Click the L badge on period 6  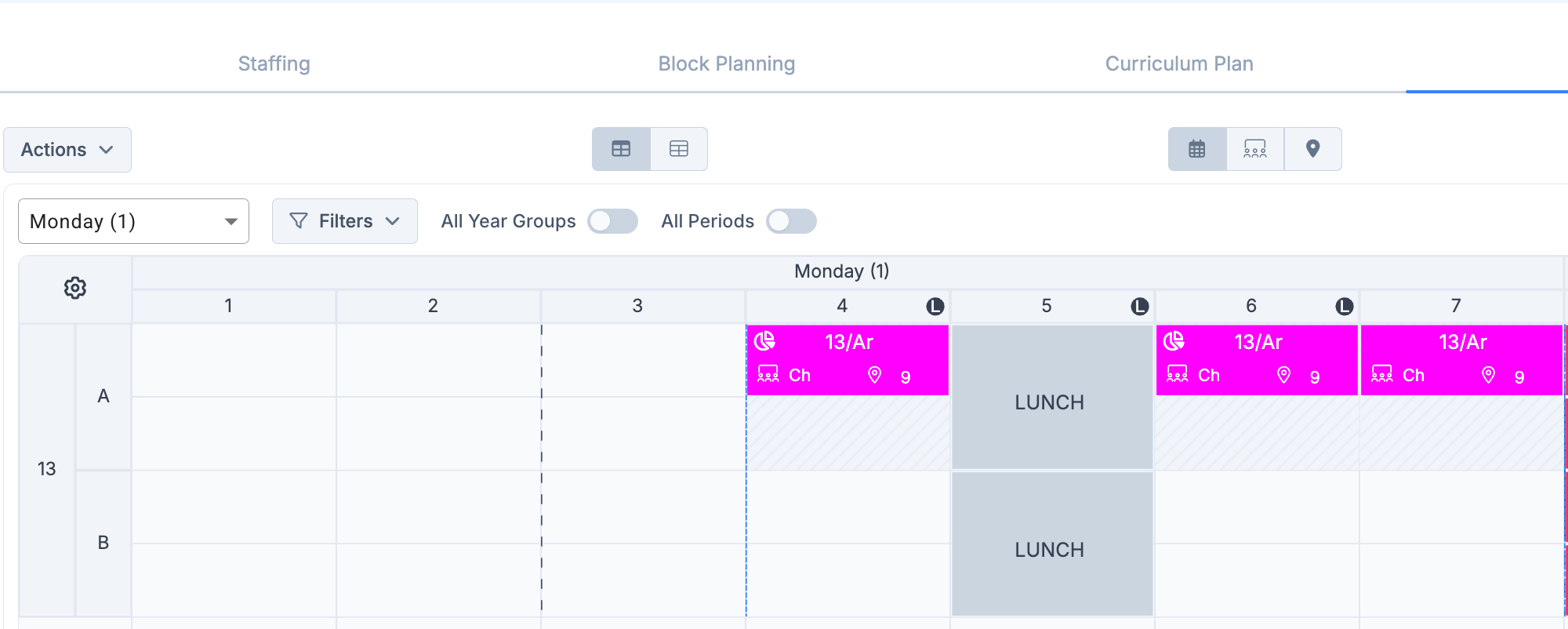point(1344,307)
